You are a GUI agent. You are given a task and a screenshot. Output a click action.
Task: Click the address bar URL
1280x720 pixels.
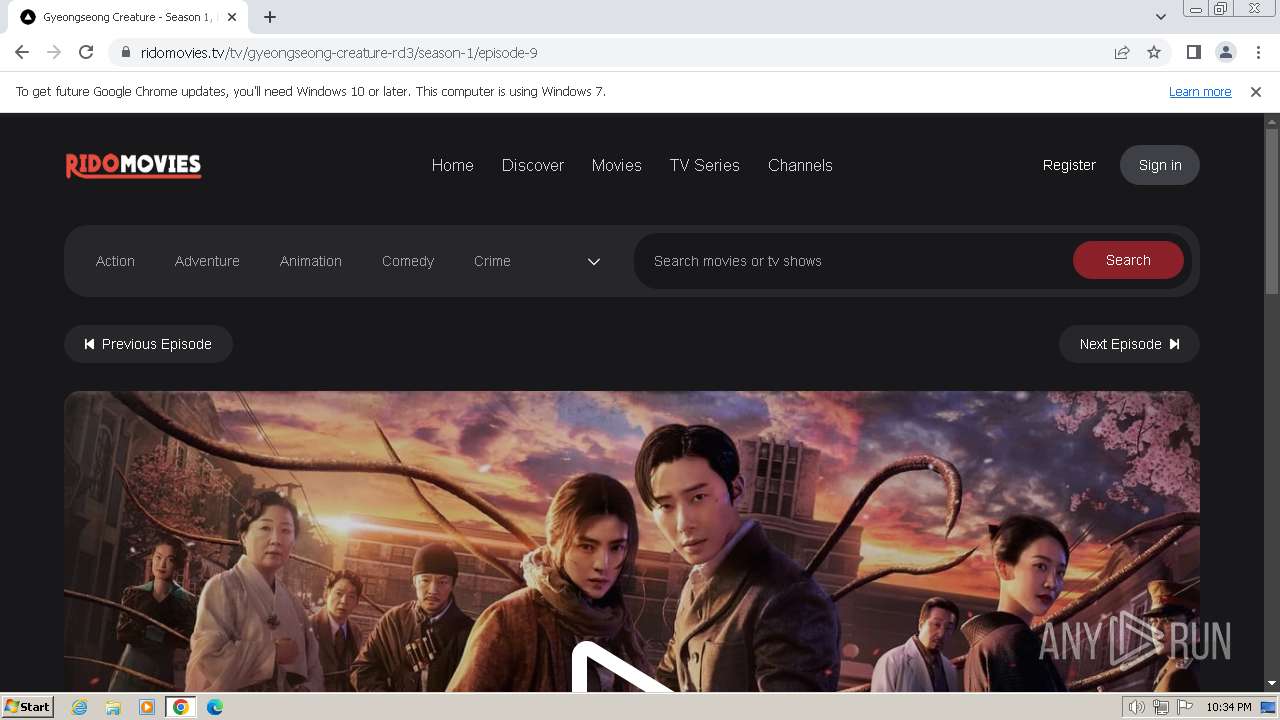[x=339, y=52]
